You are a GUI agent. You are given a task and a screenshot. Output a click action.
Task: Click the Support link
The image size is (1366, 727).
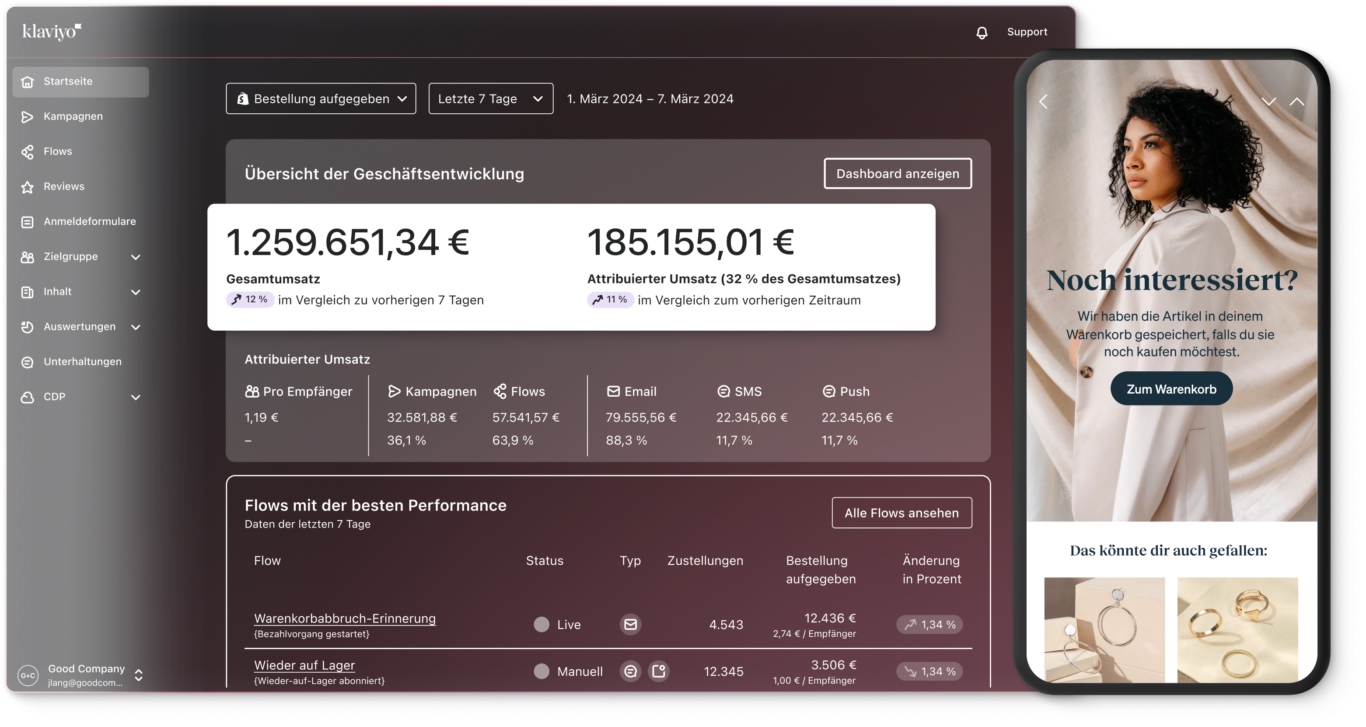click(x=1027, y=32)
